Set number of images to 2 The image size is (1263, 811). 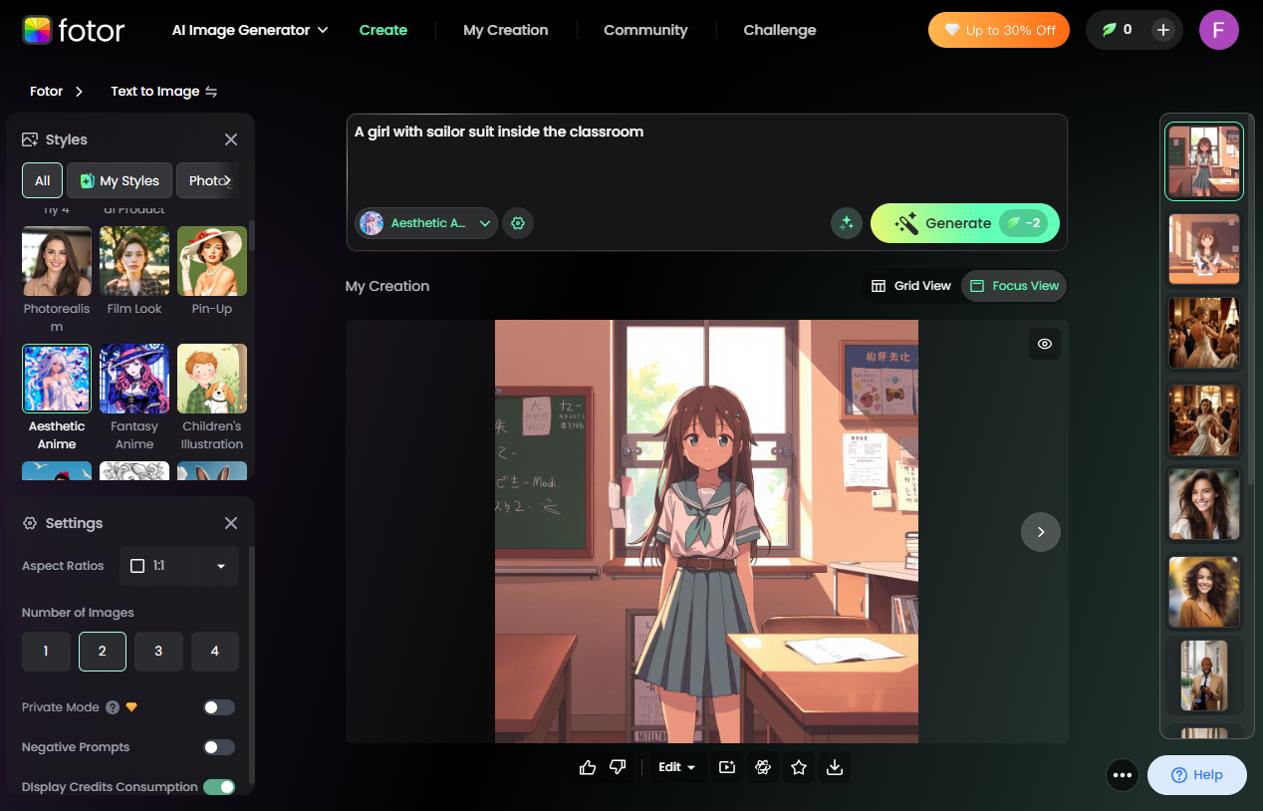[x=102, y=651]
